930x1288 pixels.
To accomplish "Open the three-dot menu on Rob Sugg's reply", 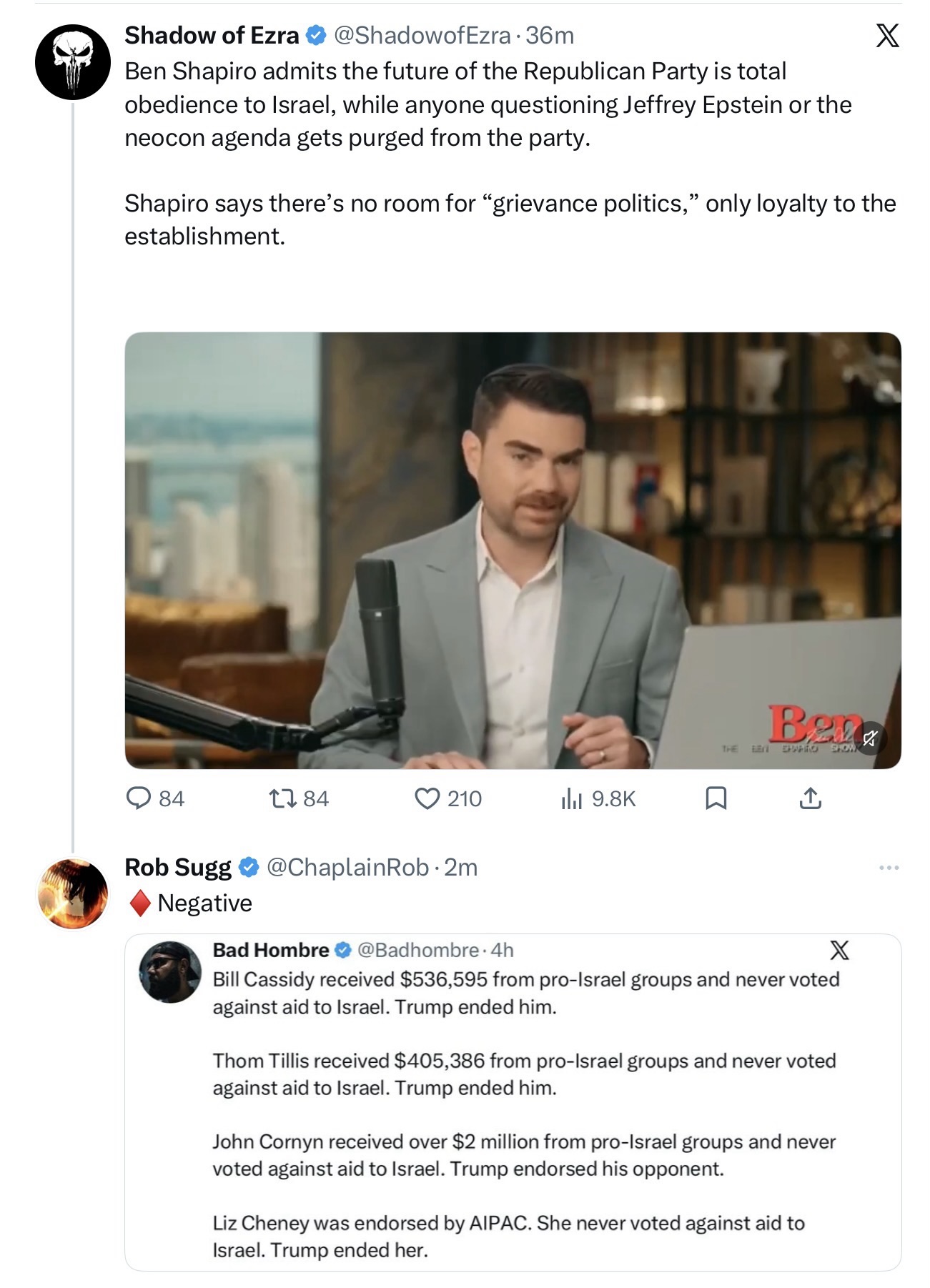I will click(889, 868).
